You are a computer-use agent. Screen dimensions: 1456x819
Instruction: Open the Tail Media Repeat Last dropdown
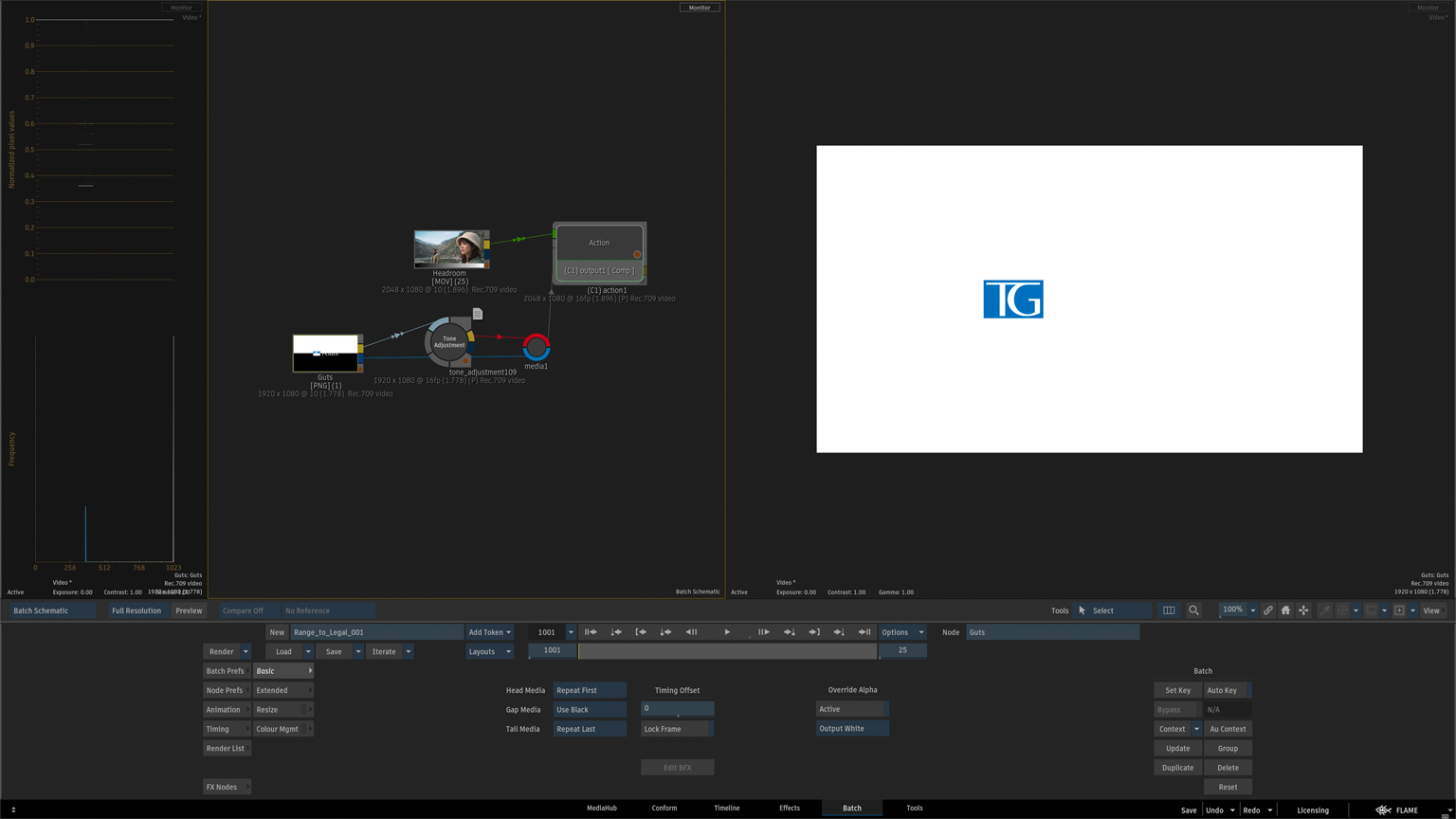pyautogui.click(x=590, y=729)
